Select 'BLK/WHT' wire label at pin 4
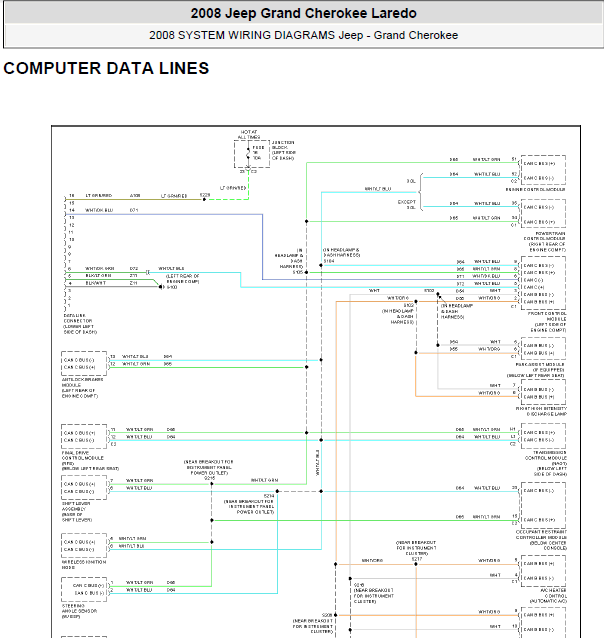Viewport: 604px width, 638px height. pyautogui.click(x=96, y=283)
